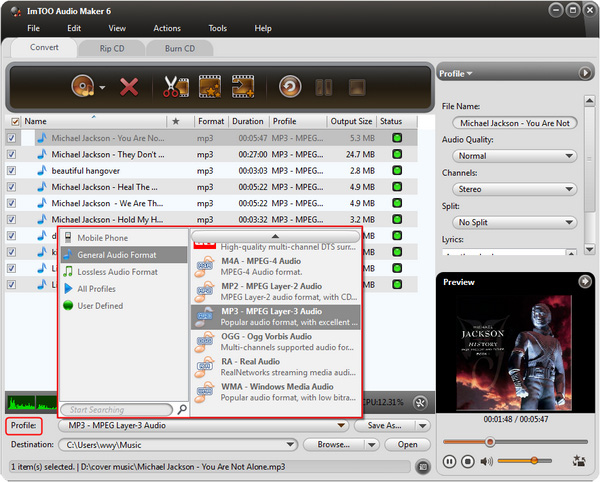Select the Mobile Phone category
The height and width of the screenshot is (482, 600).
pyautogui.click(x=124, y=238)
